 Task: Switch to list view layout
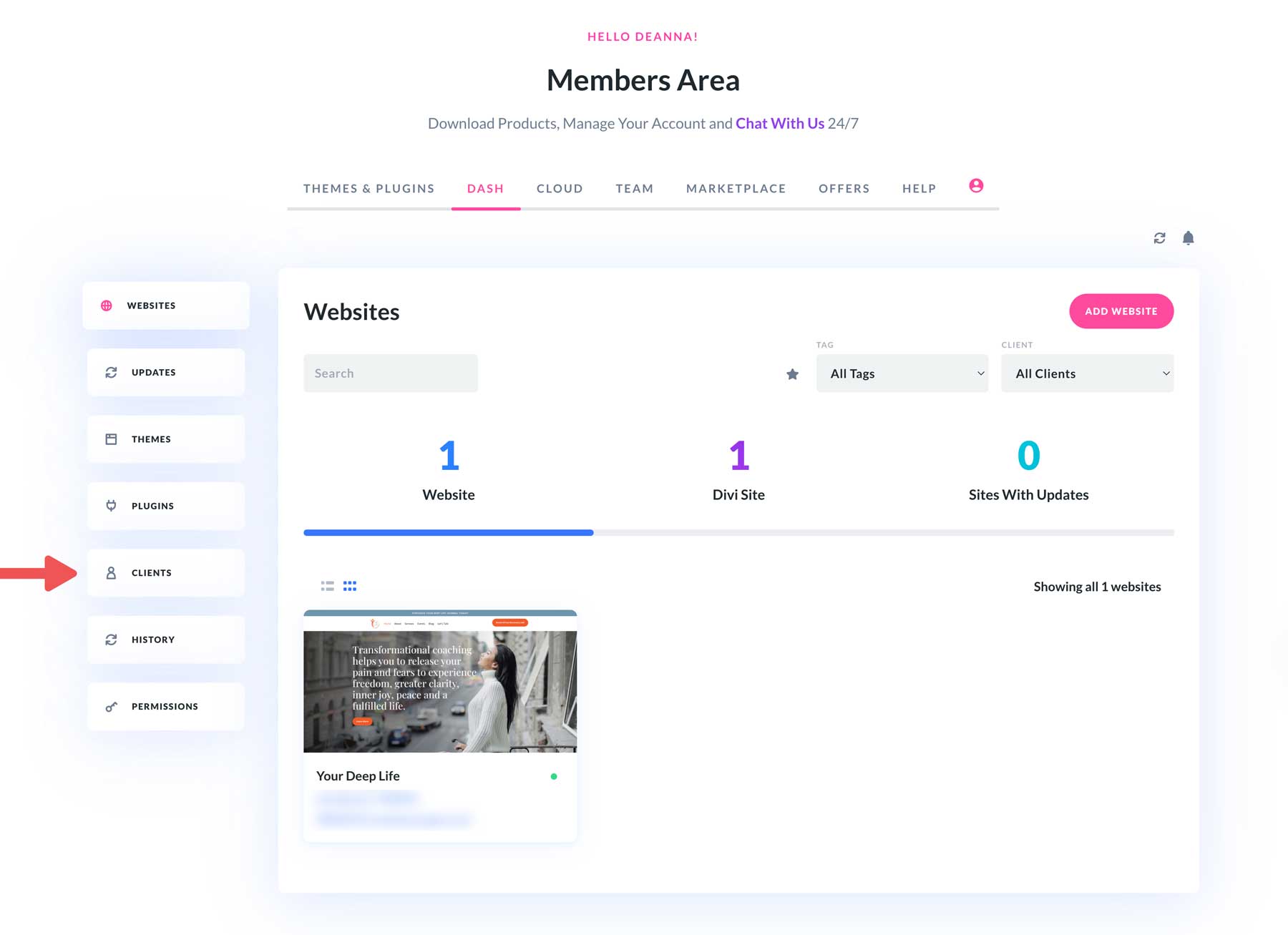[327, 585]
